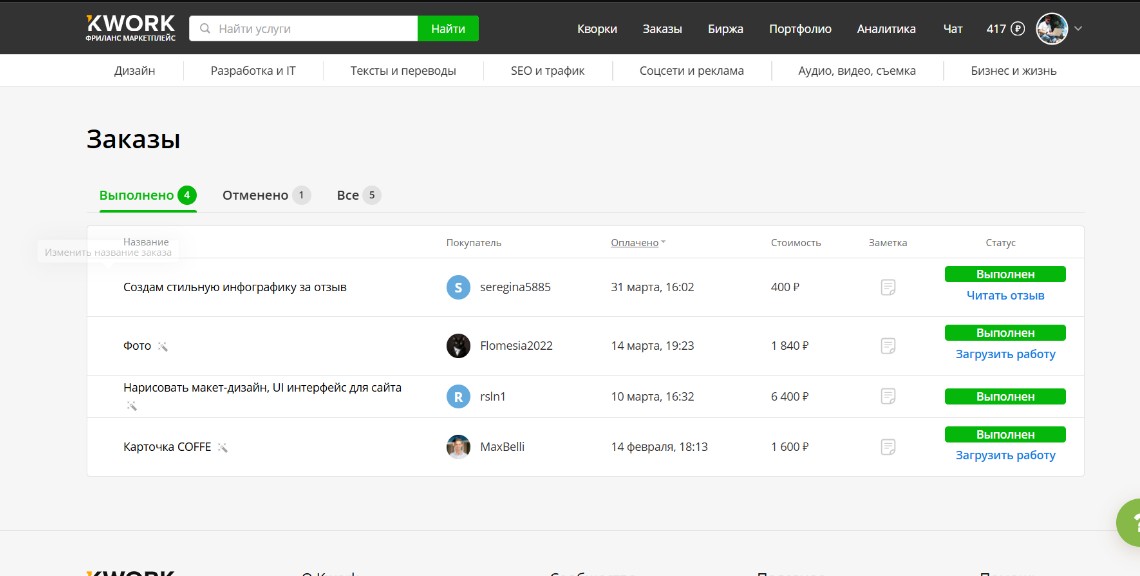Screen dimensions: 1140x576
Task: Click the Kwork logo in the header
Action: tap(130, 28)
